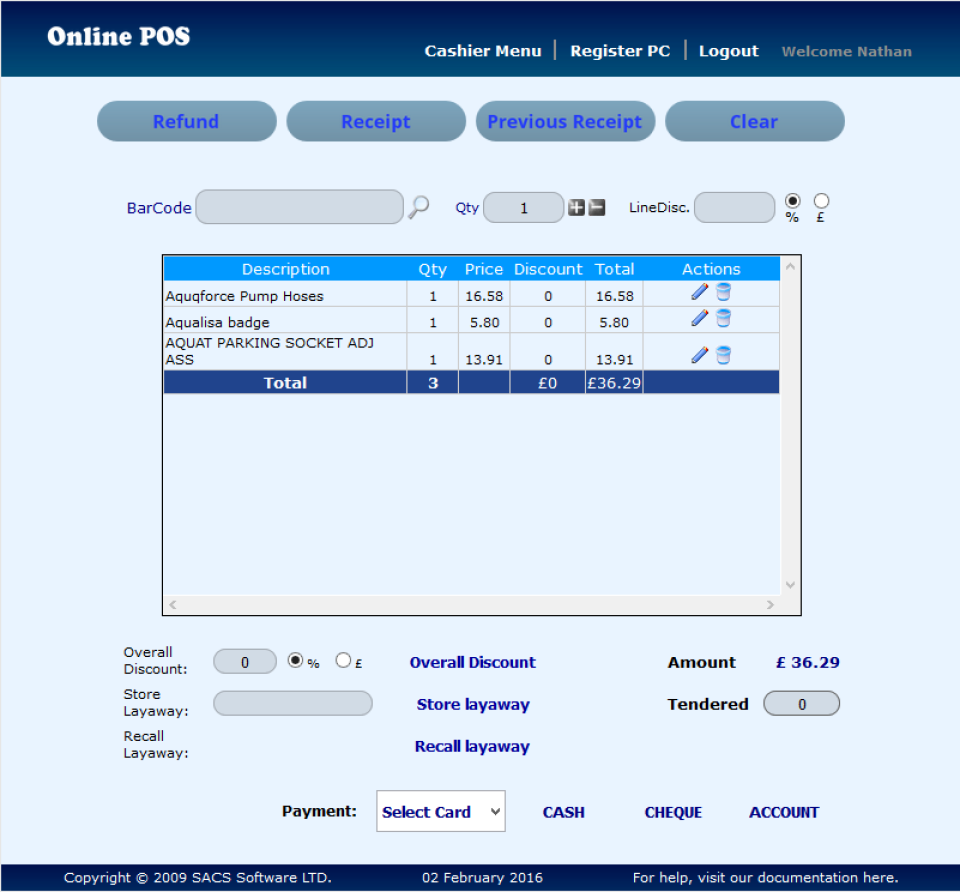The height and width of the screenshot is (892, 960).
Task: Clear the current transaction
Action: pyautogui.click(x=754, y=121)
